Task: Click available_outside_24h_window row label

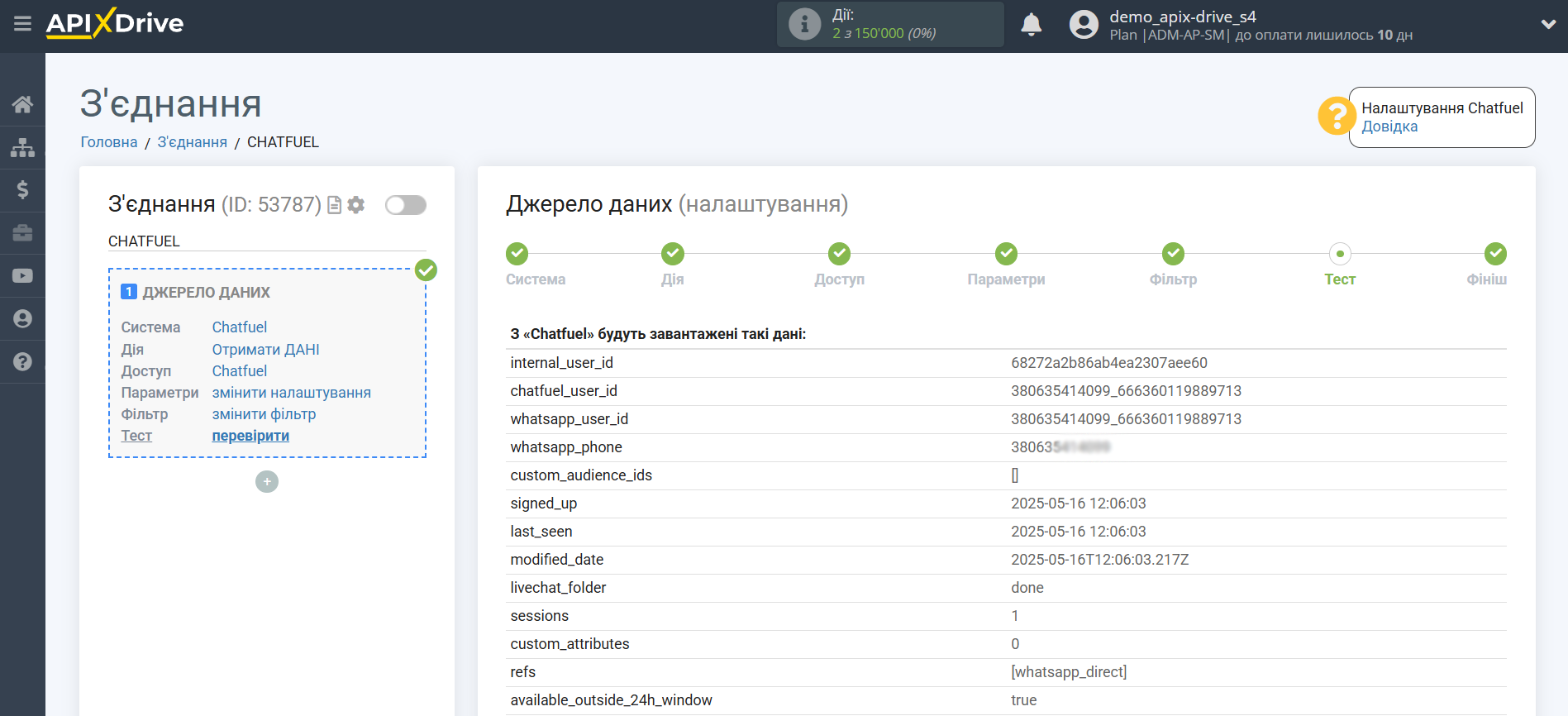Action: [x=612, y=700]
